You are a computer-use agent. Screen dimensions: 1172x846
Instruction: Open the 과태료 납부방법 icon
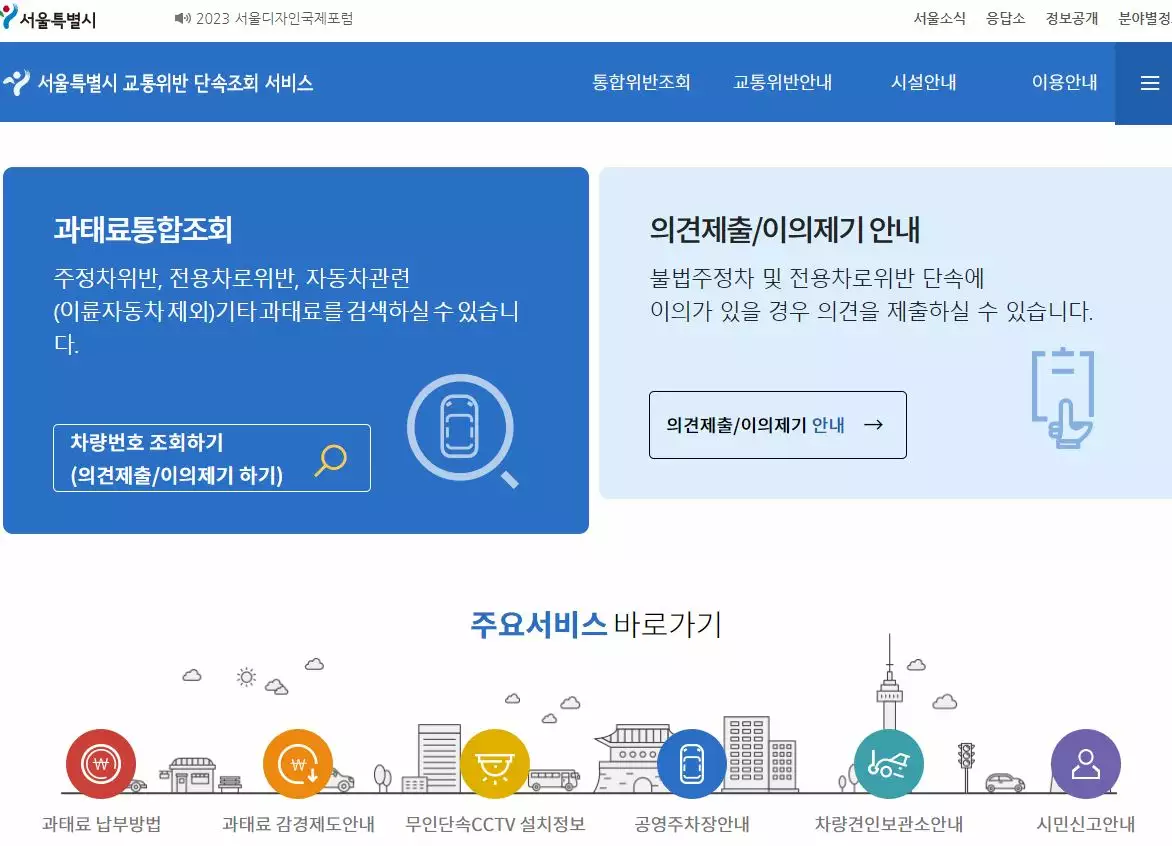(x=99, y=763)
